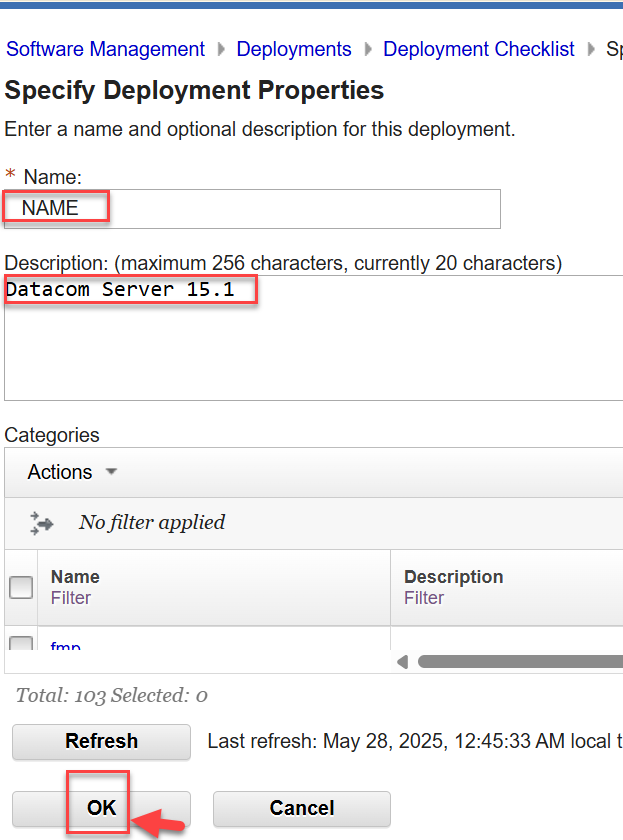The height and width of the screenshot is (840, 623).
Task: Toggle the select-all checkbox in table header
Action: [x=20, y=587]
